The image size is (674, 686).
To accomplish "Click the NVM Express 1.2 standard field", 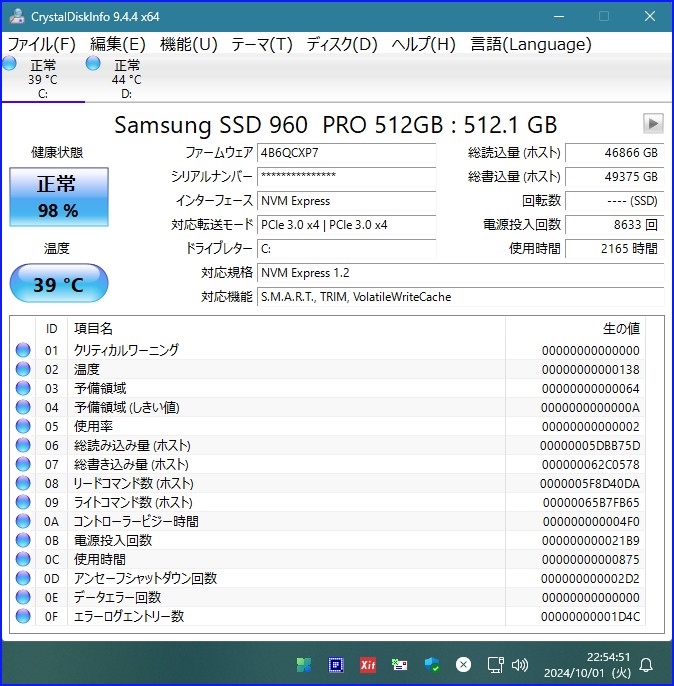I will click(x=461, y=273).
